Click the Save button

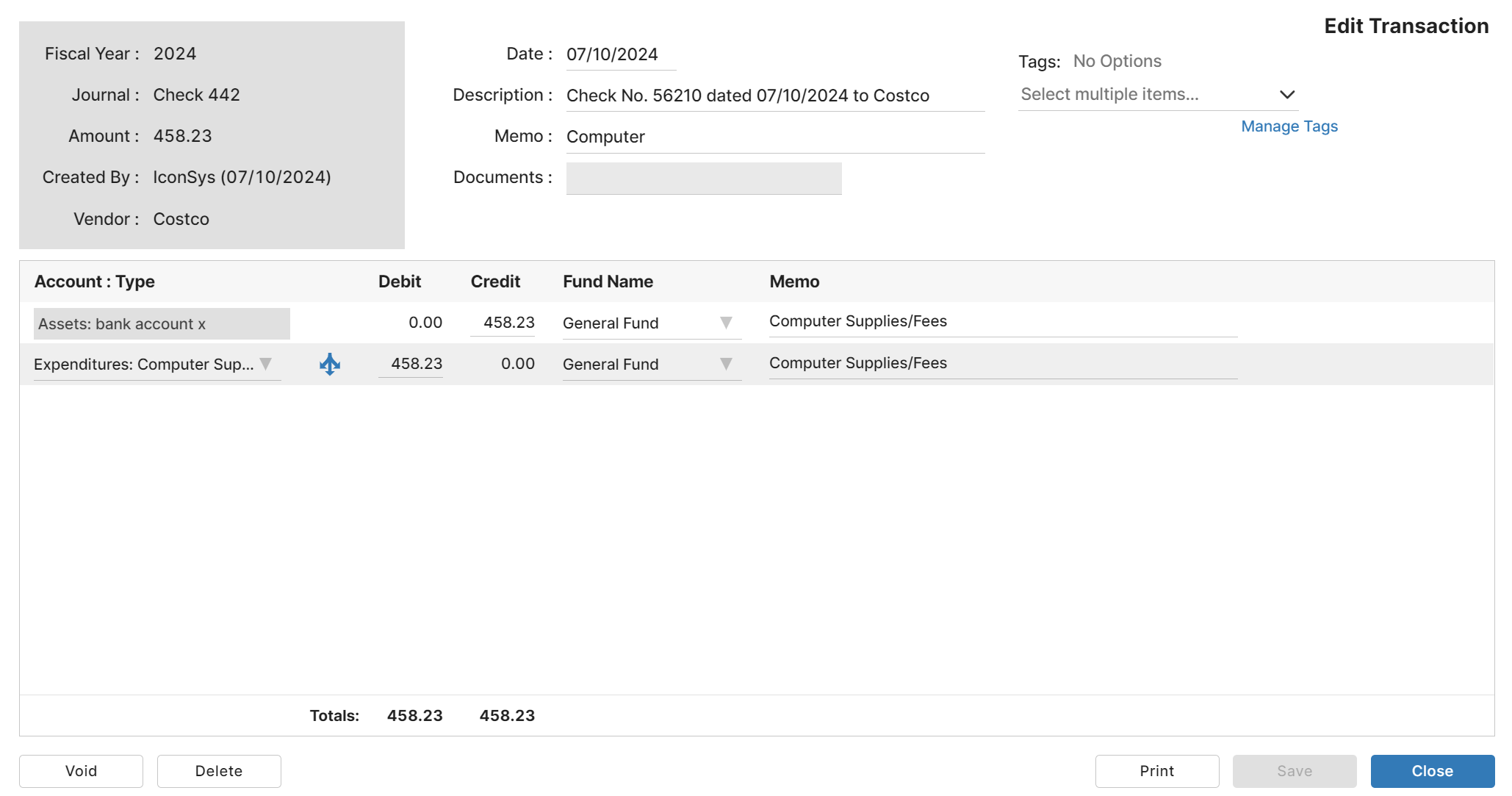(x=1295, y=771)
